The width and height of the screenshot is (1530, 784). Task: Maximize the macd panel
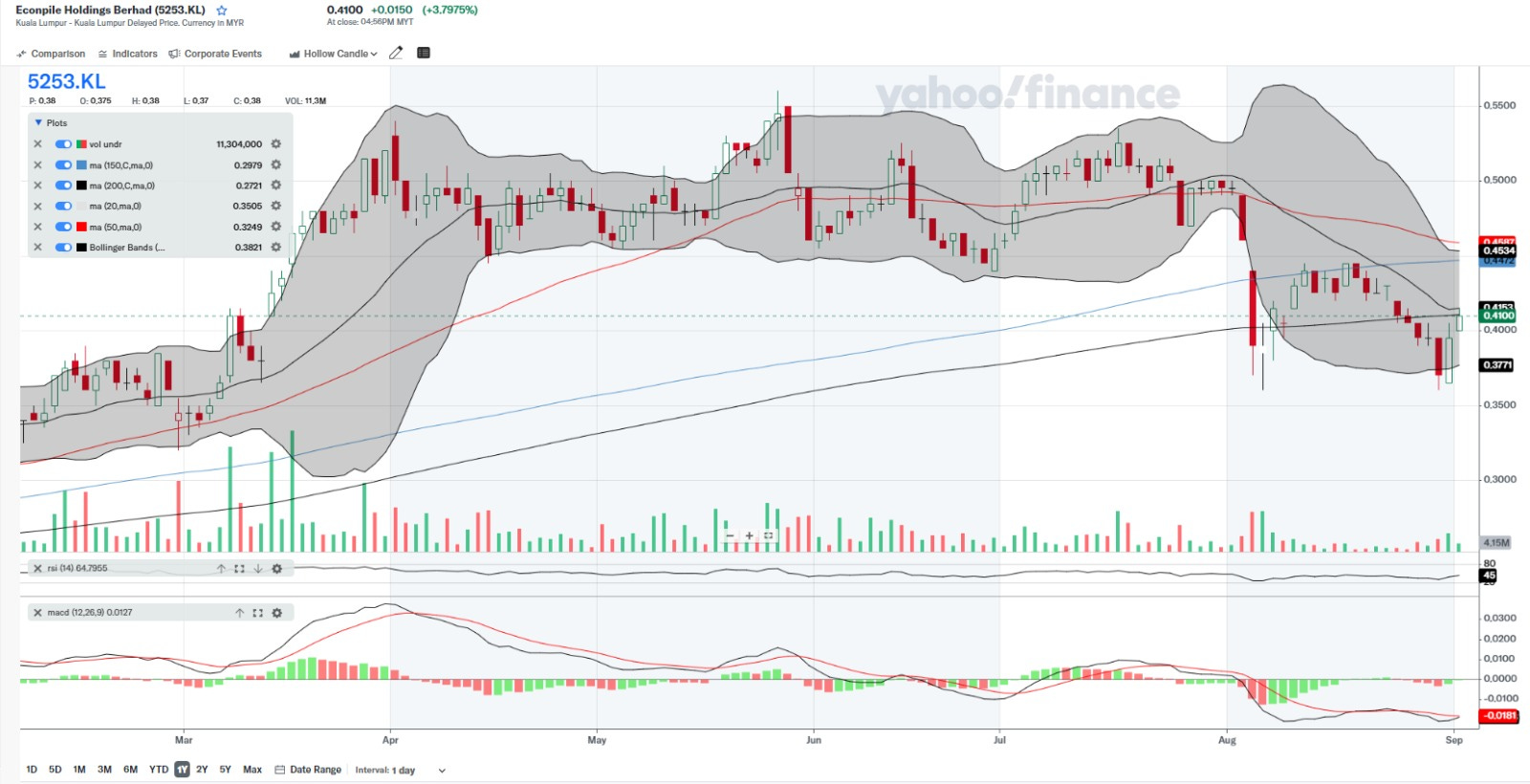click(257, 613)
